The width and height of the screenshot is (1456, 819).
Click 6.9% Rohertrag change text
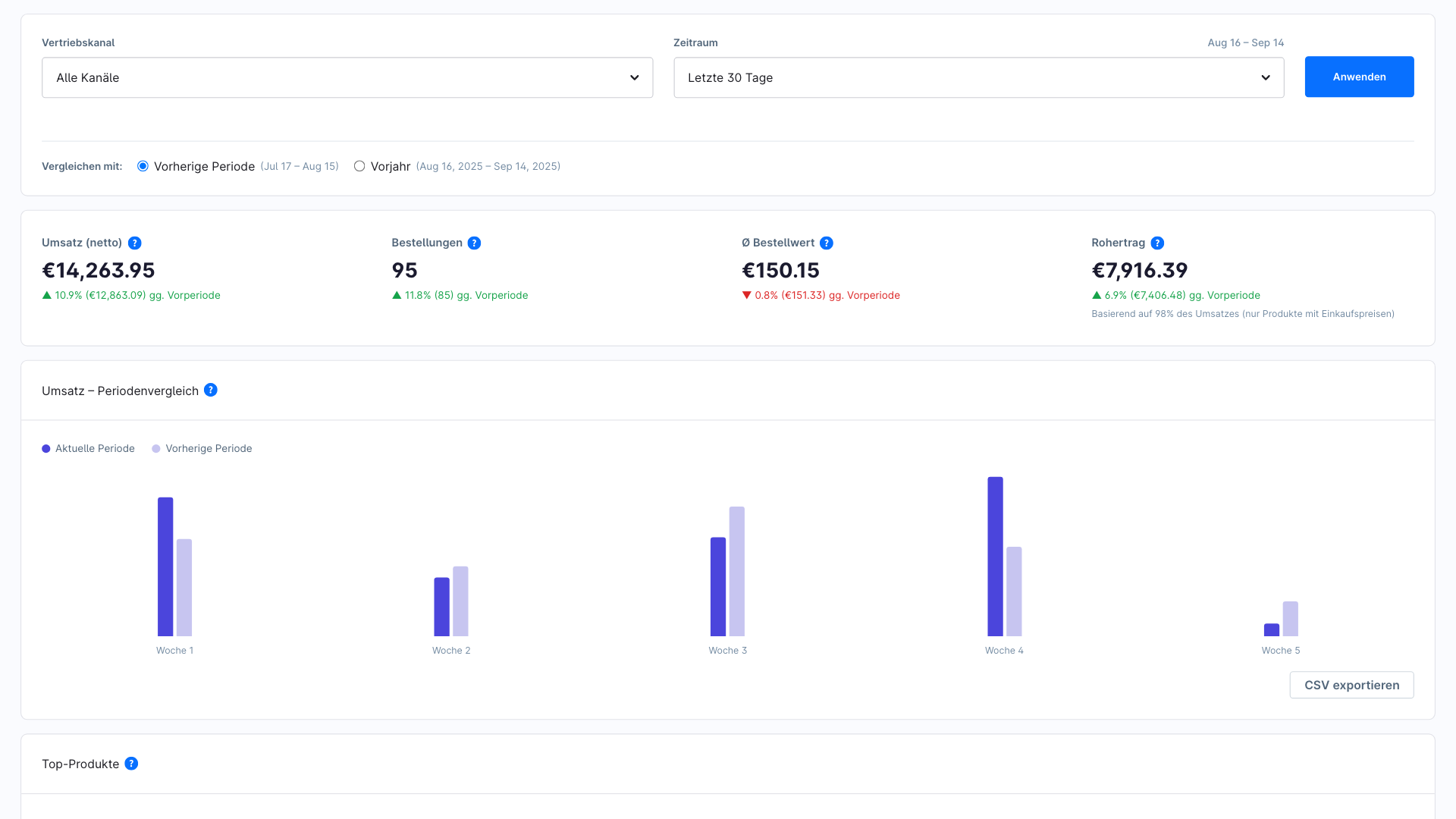coord(1176,295)
